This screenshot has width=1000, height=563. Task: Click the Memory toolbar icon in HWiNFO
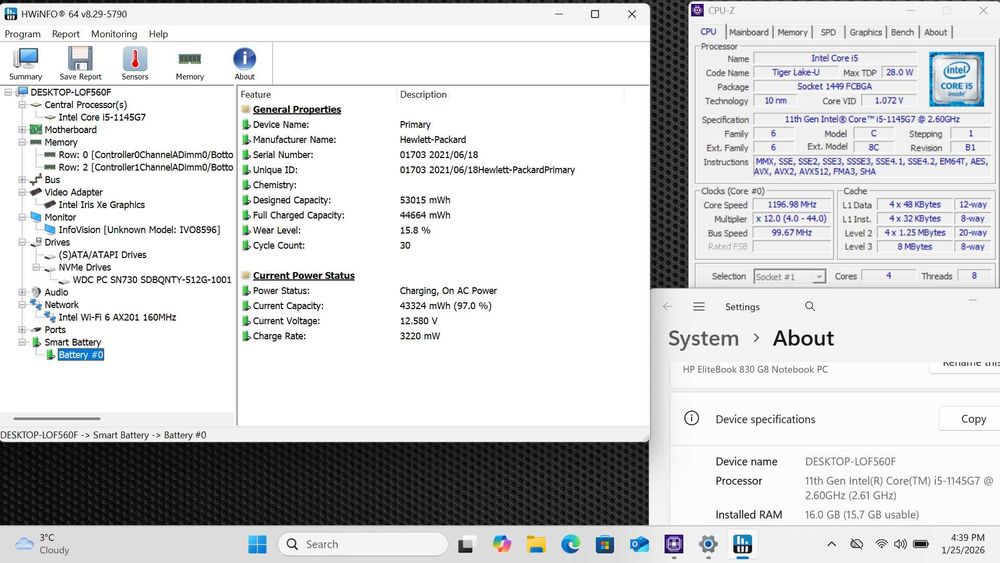tap(189, 64)
